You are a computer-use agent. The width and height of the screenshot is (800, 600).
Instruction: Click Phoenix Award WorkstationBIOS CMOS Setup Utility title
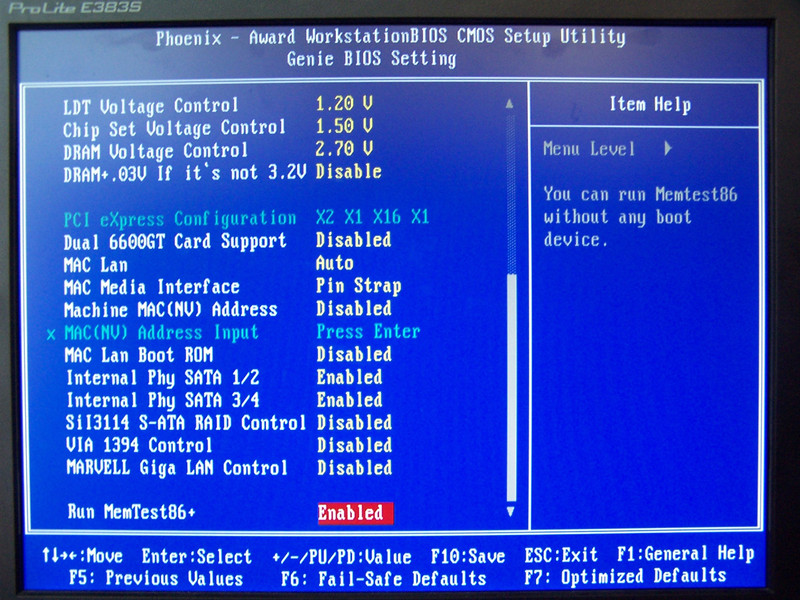[390, 37]
